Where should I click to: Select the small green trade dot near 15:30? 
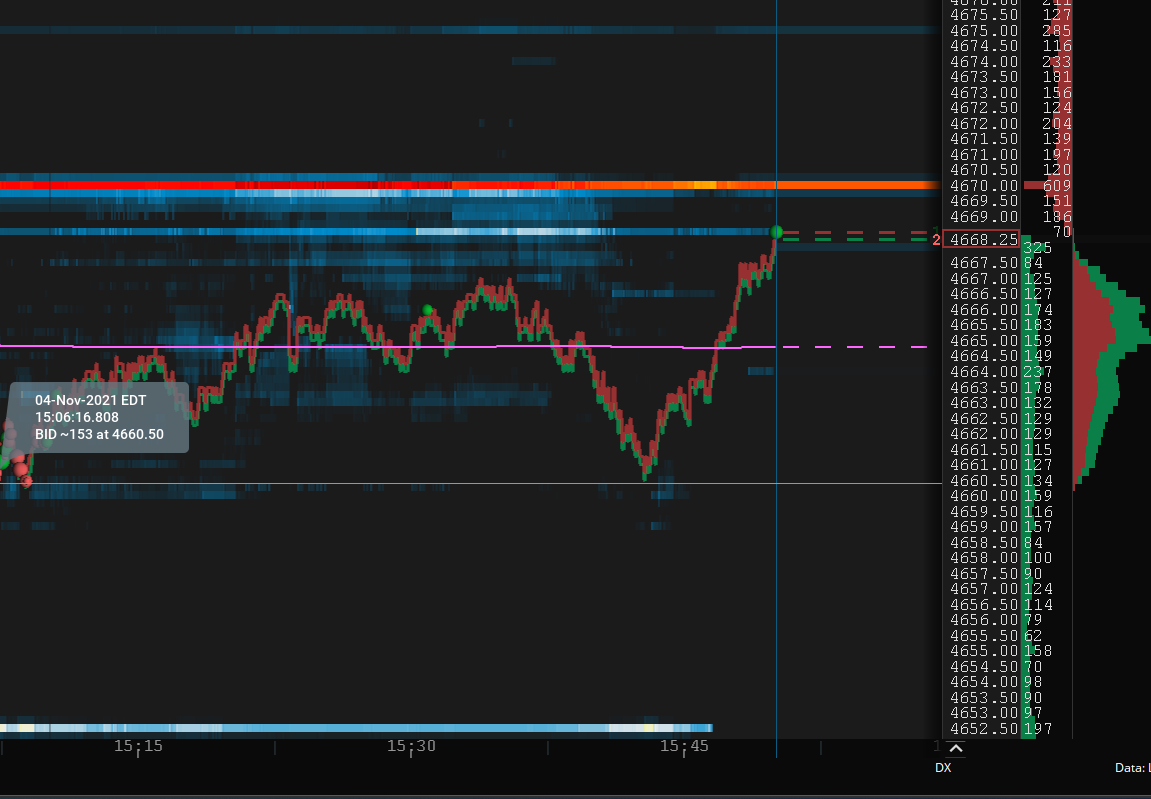pyautogui.click(x=427, y=311)
